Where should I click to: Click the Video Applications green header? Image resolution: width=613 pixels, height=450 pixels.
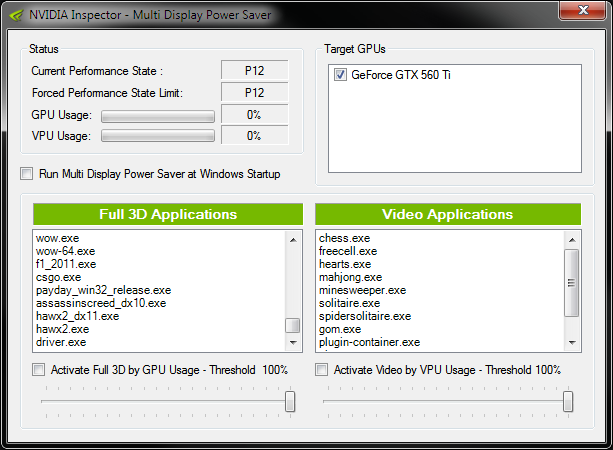coord(448,214)
